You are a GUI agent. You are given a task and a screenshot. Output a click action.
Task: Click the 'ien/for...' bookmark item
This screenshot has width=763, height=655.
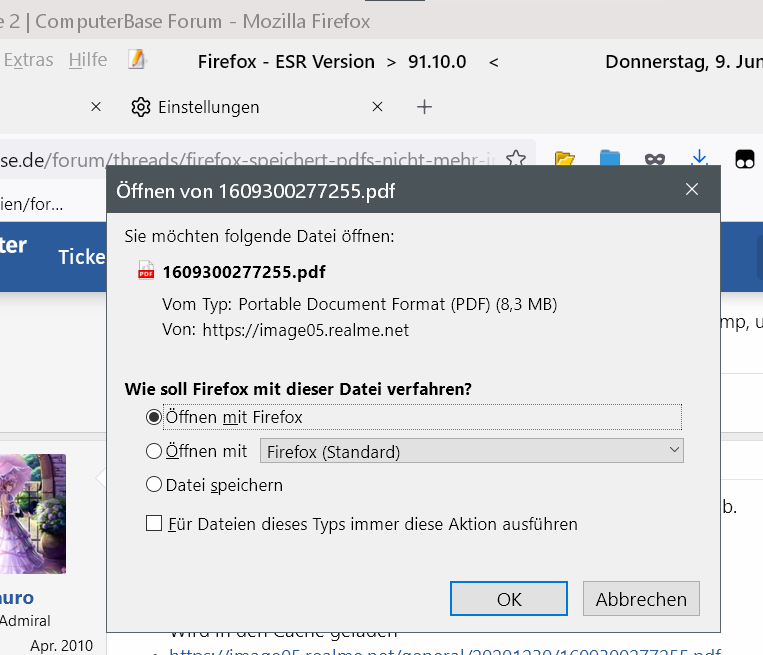coord(32,204)
